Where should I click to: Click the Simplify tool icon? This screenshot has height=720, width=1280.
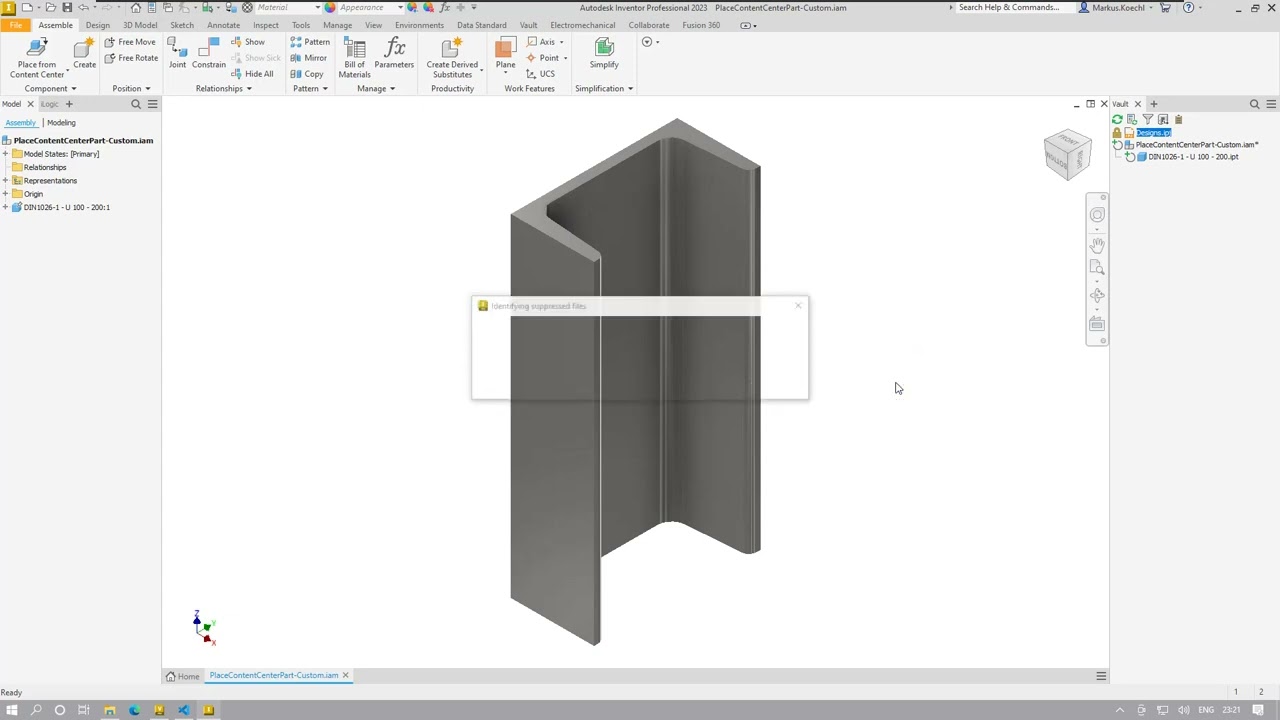[x=604, y=47]
